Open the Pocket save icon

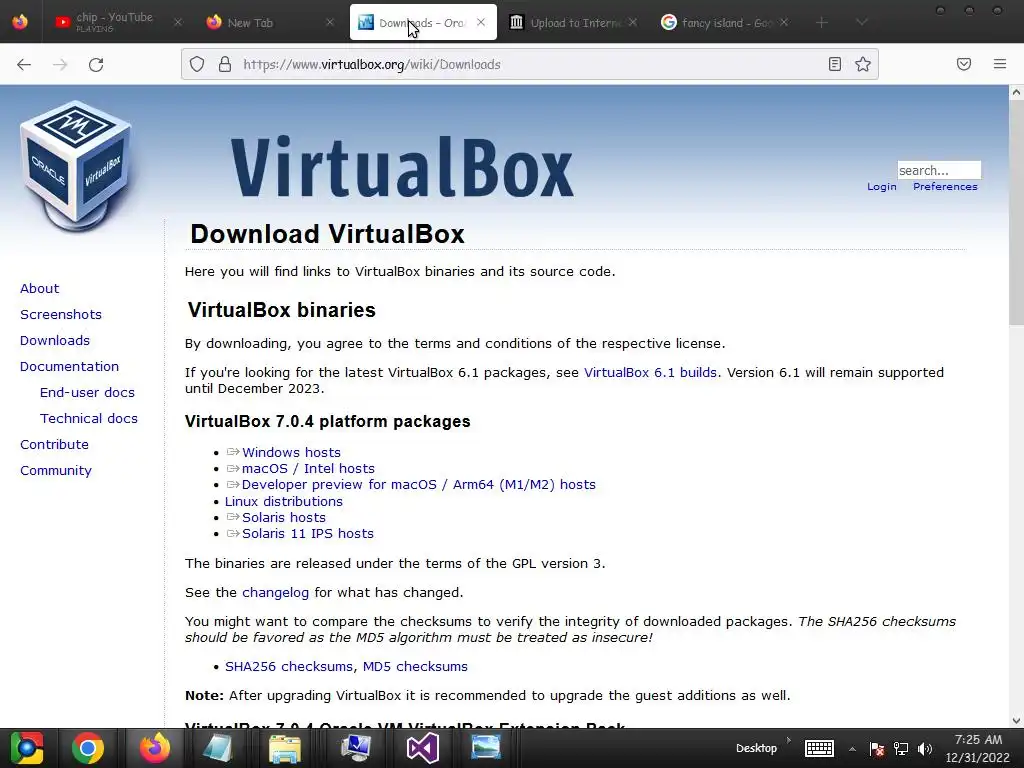[x=964, y=64]
